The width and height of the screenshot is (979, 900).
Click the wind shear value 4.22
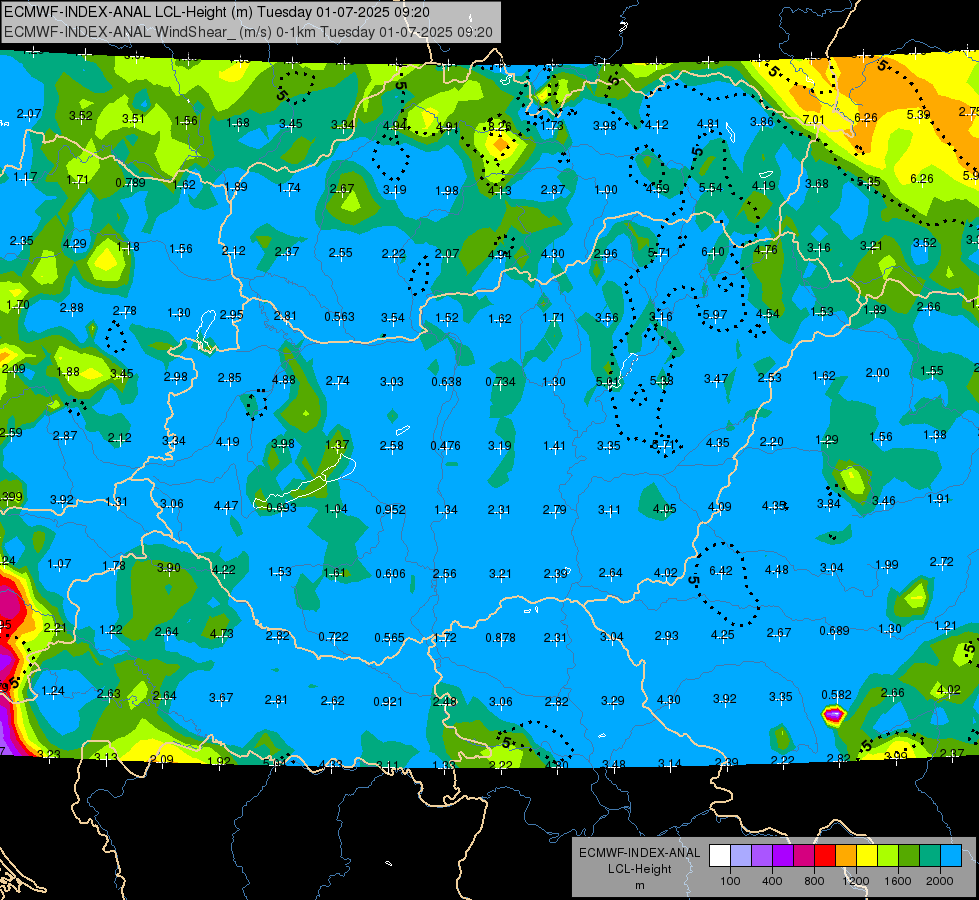(224, 570)
